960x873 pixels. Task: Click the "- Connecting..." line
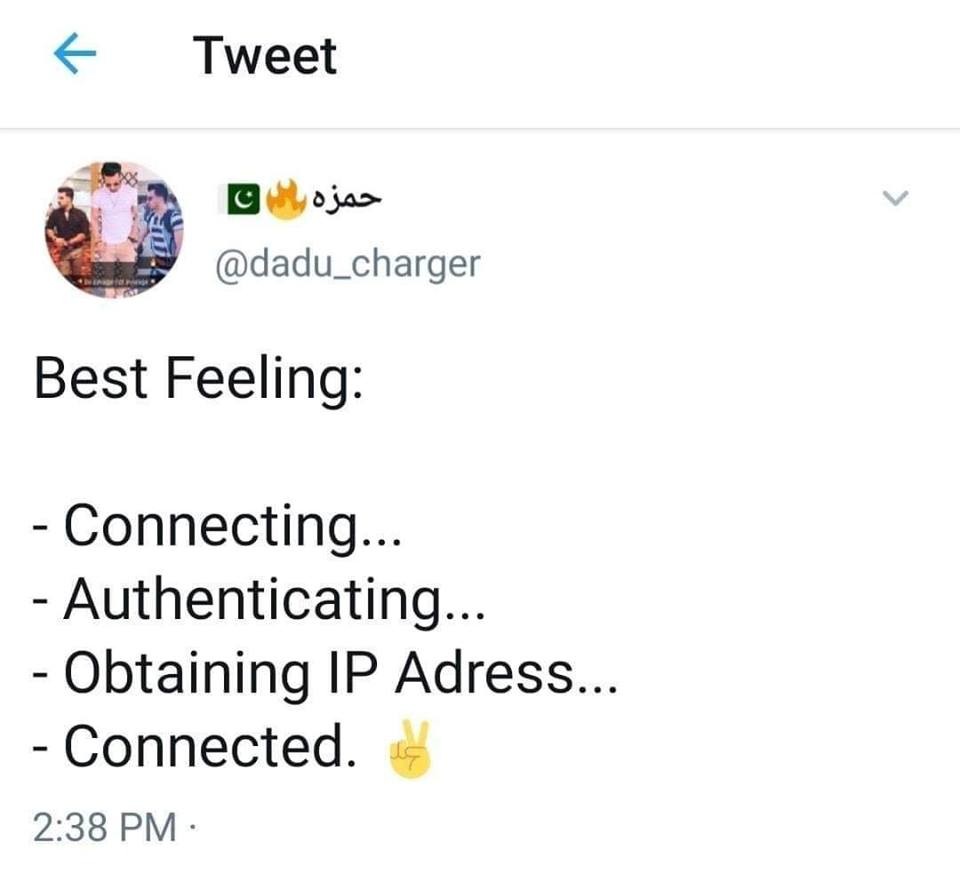[x=217, y=526]
